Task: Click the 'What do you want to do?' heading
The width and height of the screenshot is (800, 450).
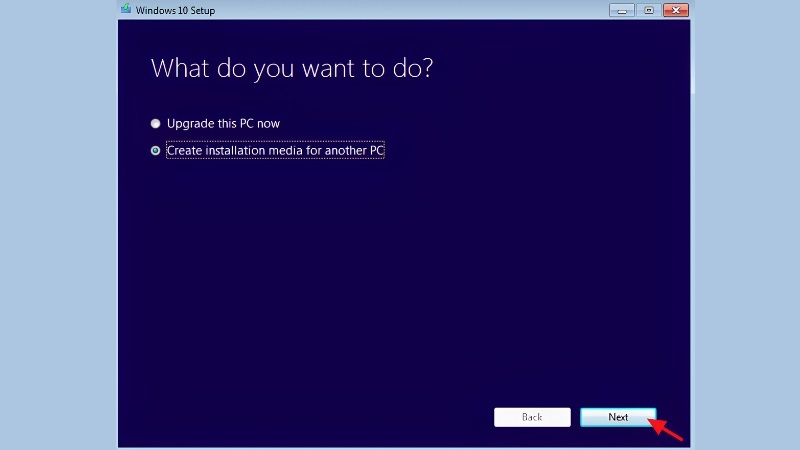Action: click(292, 68)
